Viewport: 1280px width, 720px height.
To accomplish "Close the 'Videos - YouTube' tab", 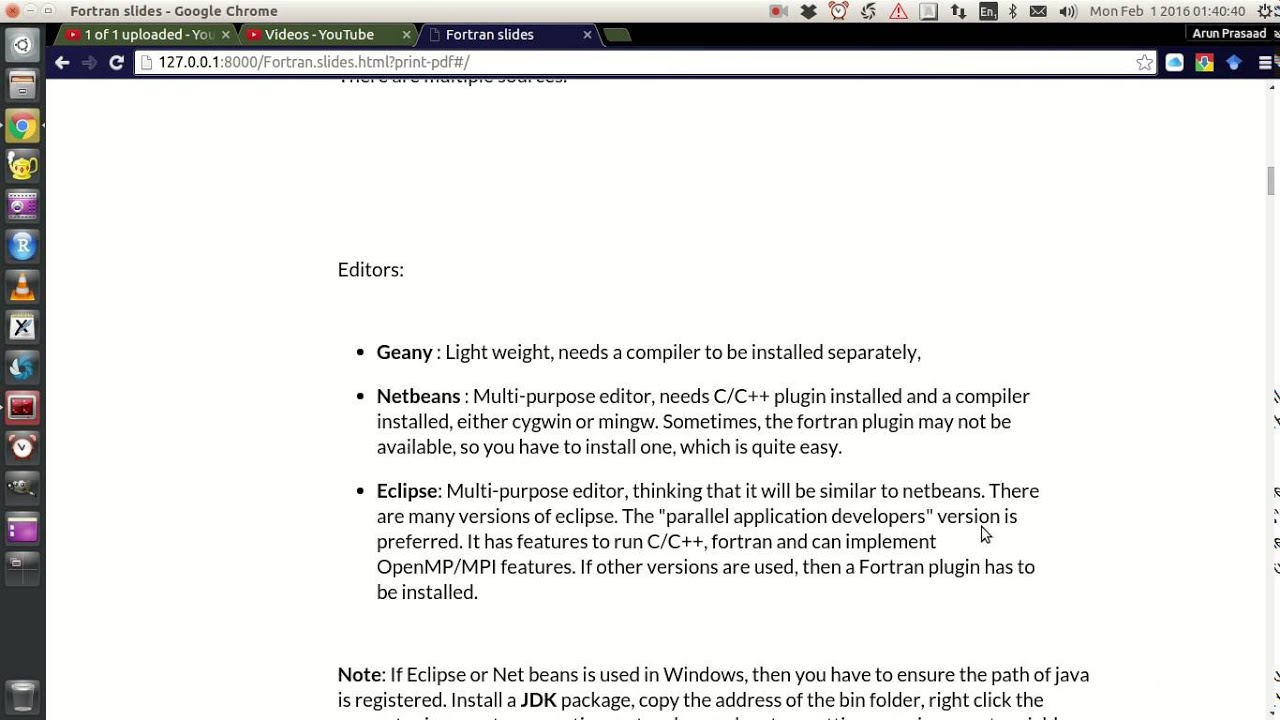I will pyautogui.click(x=406, y=34).
